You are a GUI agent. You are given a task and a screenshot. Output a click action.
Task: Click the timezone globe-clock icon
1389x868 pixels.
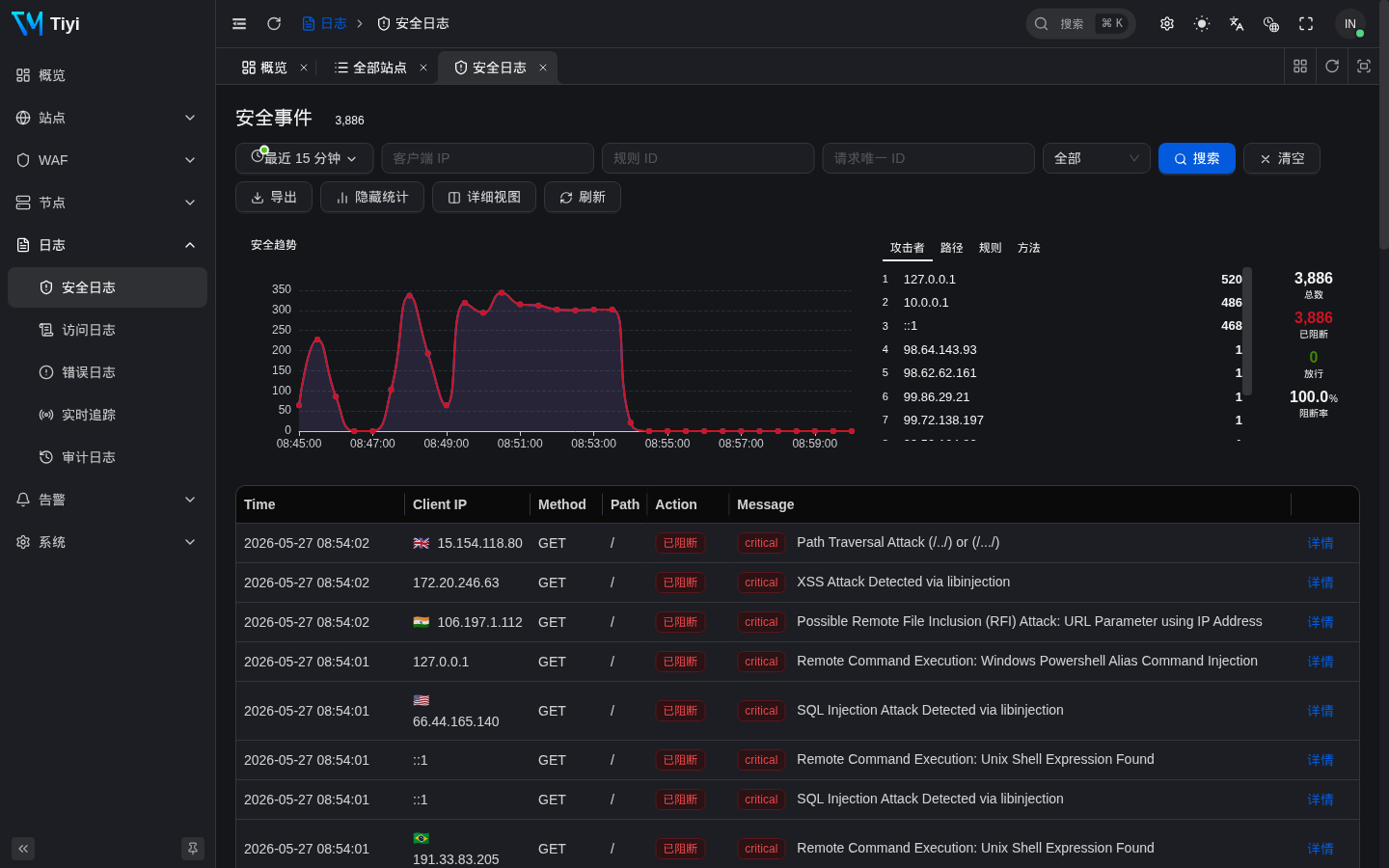1271,23
